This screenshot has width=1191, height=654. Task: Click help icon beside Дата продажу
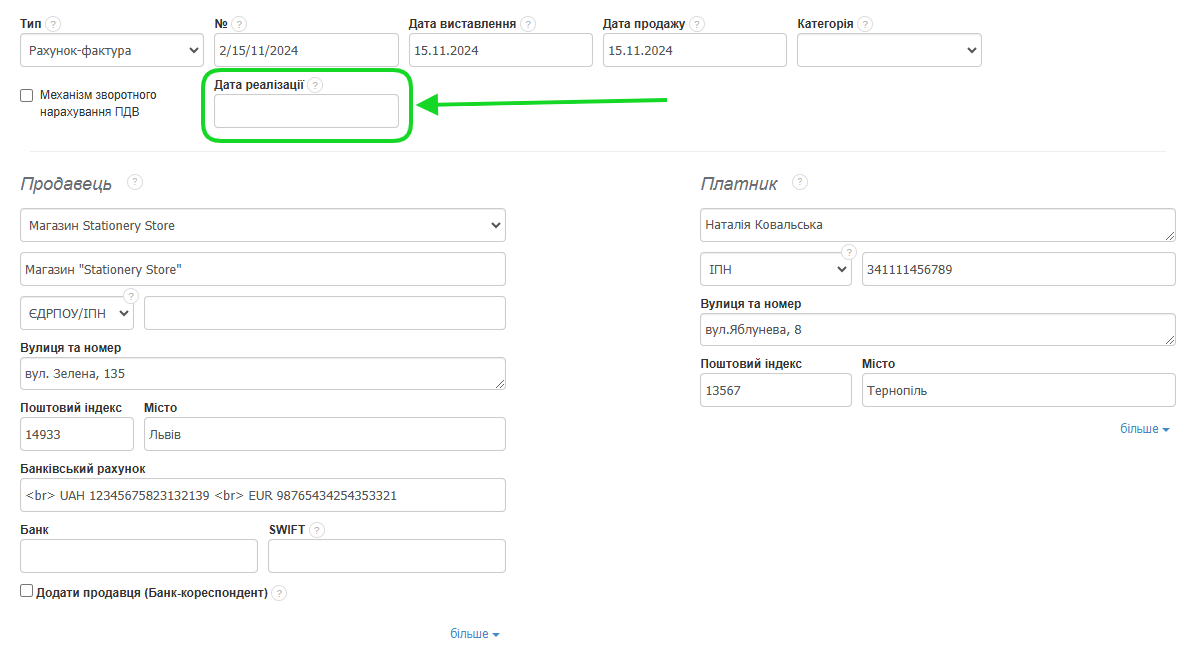[x=697, y=24]
